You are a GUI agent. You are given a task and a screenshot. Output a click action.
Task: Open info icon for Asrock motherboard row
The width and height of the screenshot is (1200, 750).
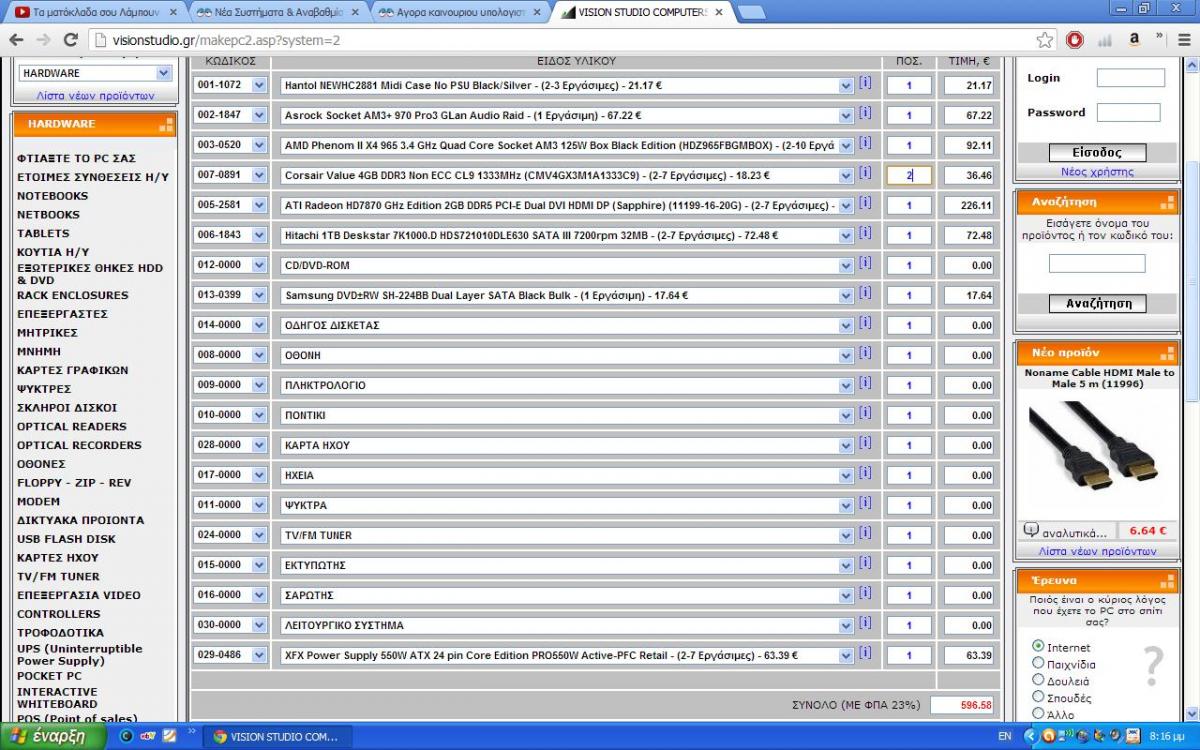click(x=865, y=113)
